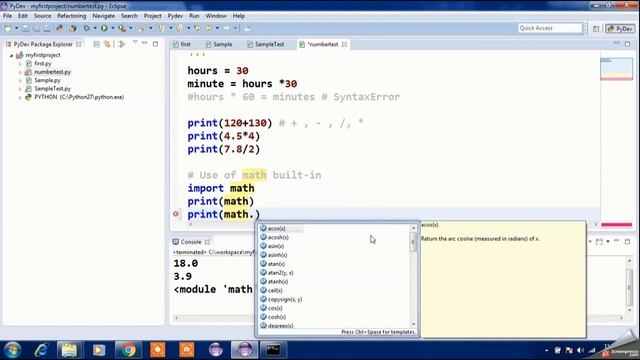Expand the first.py tree node
Screen dimensions: 640x360
pyautogui.click(x=20, y=64)
